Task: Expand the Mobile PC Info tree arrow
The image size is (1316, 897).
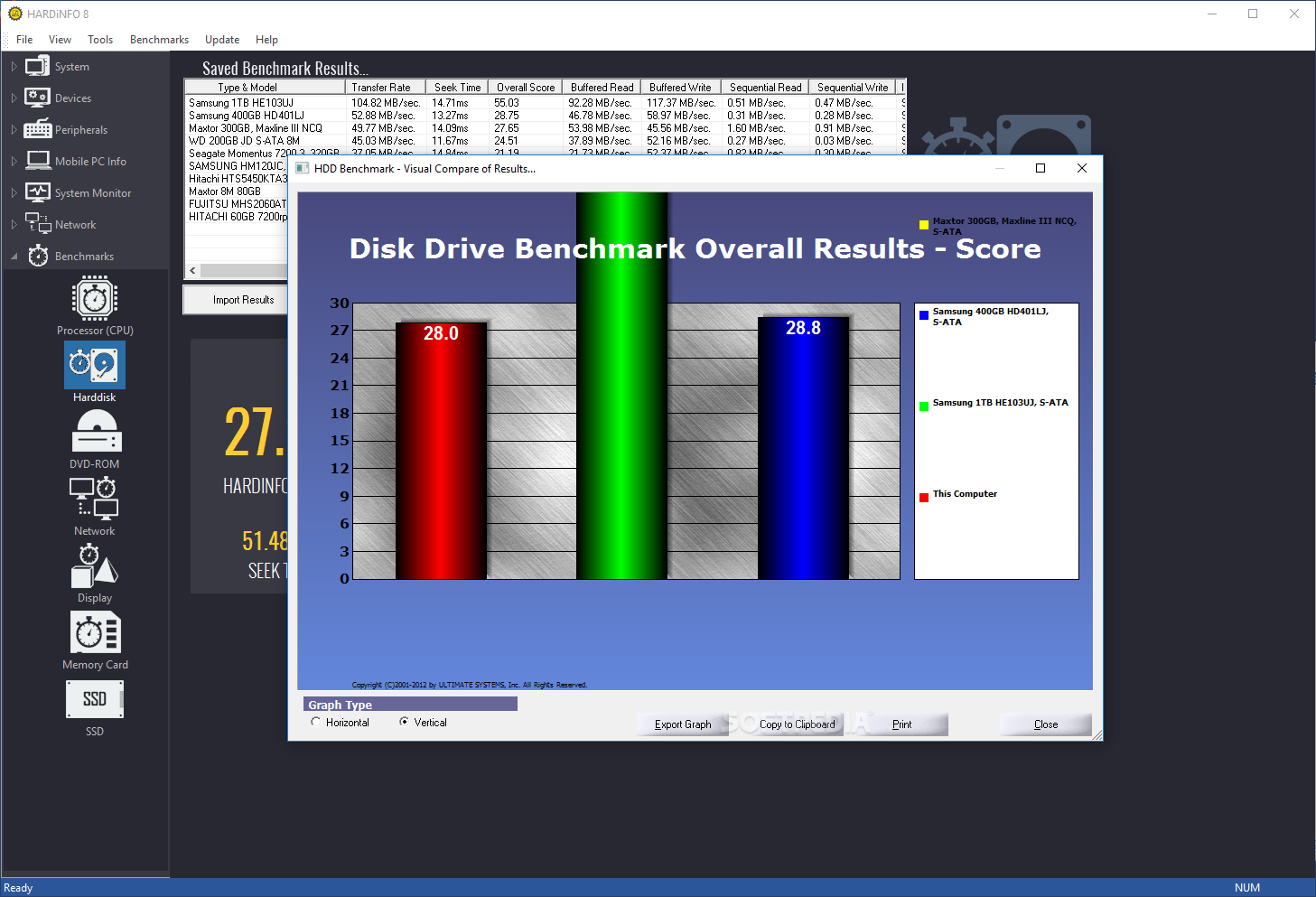Action: [14, 162]
